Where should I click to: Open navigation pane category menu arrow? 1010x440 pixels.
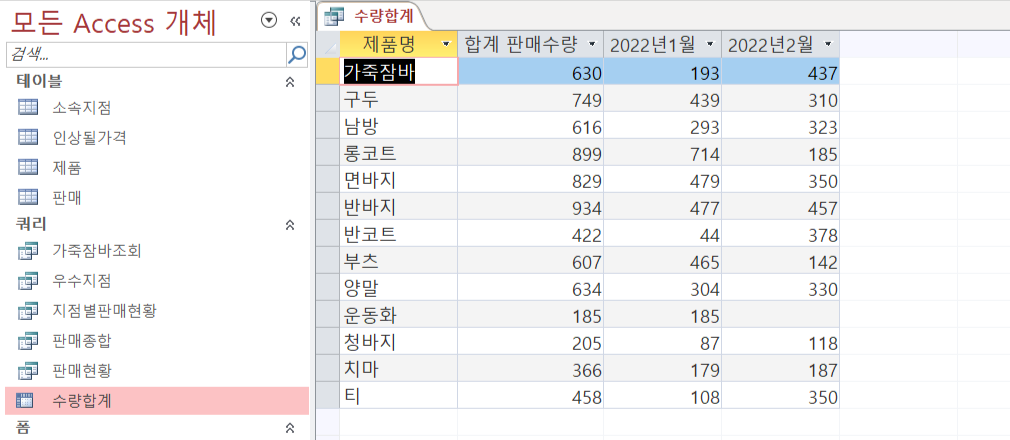(x=268, y=20)
